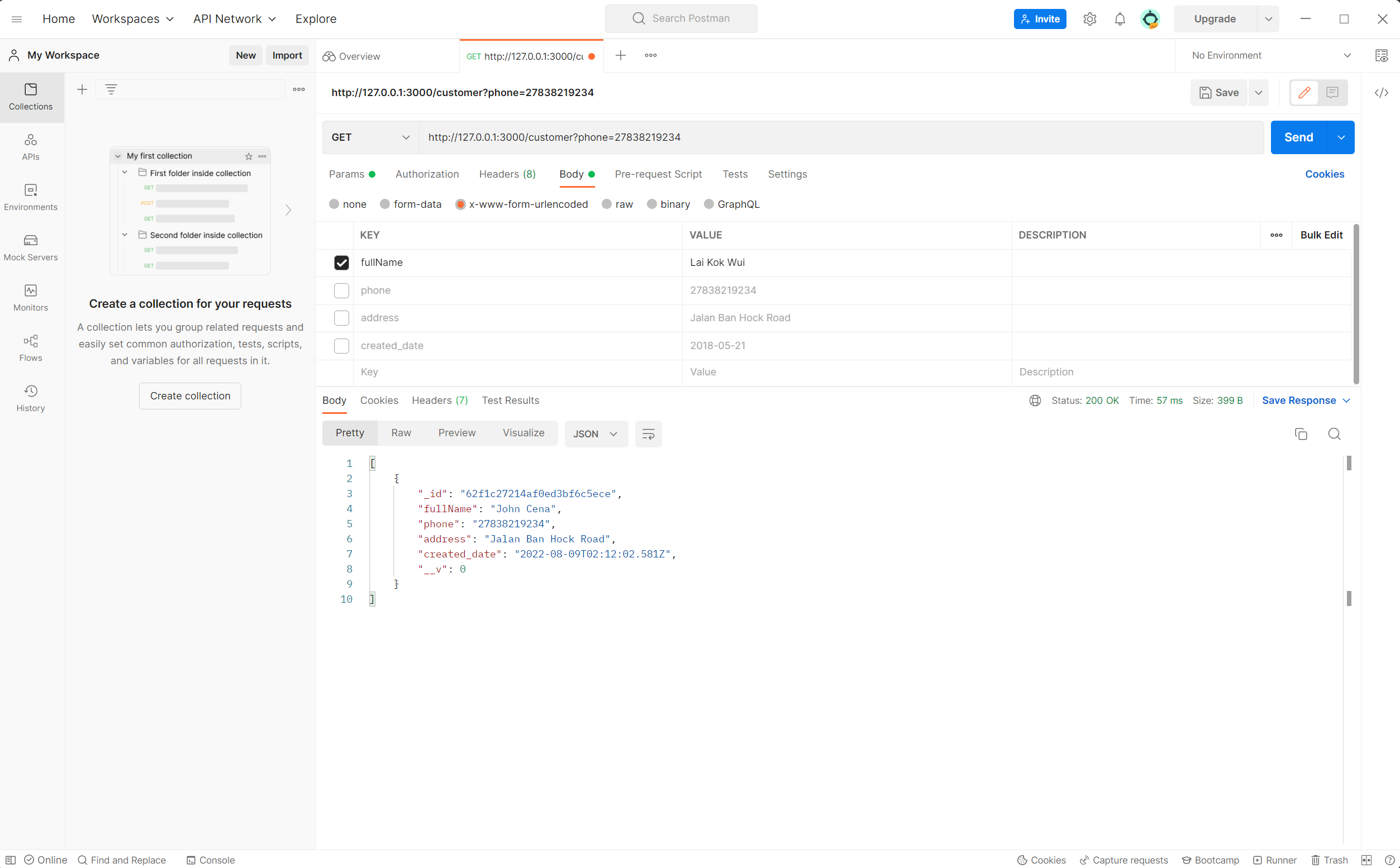The width and height of the screenshot is (1400, 868).
Task: Open the Cookies manager link
Action: coord(1323,174)
